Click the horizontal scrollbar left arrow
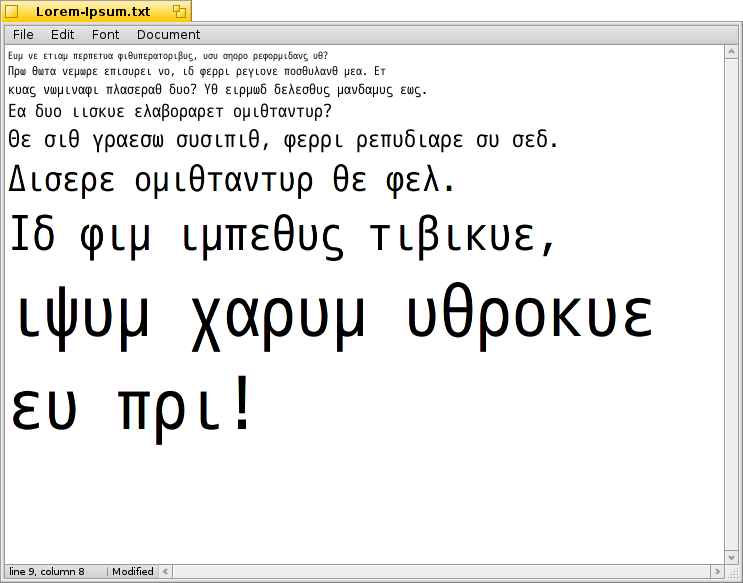Screen dimensions: 743x583 pos(165,571)
